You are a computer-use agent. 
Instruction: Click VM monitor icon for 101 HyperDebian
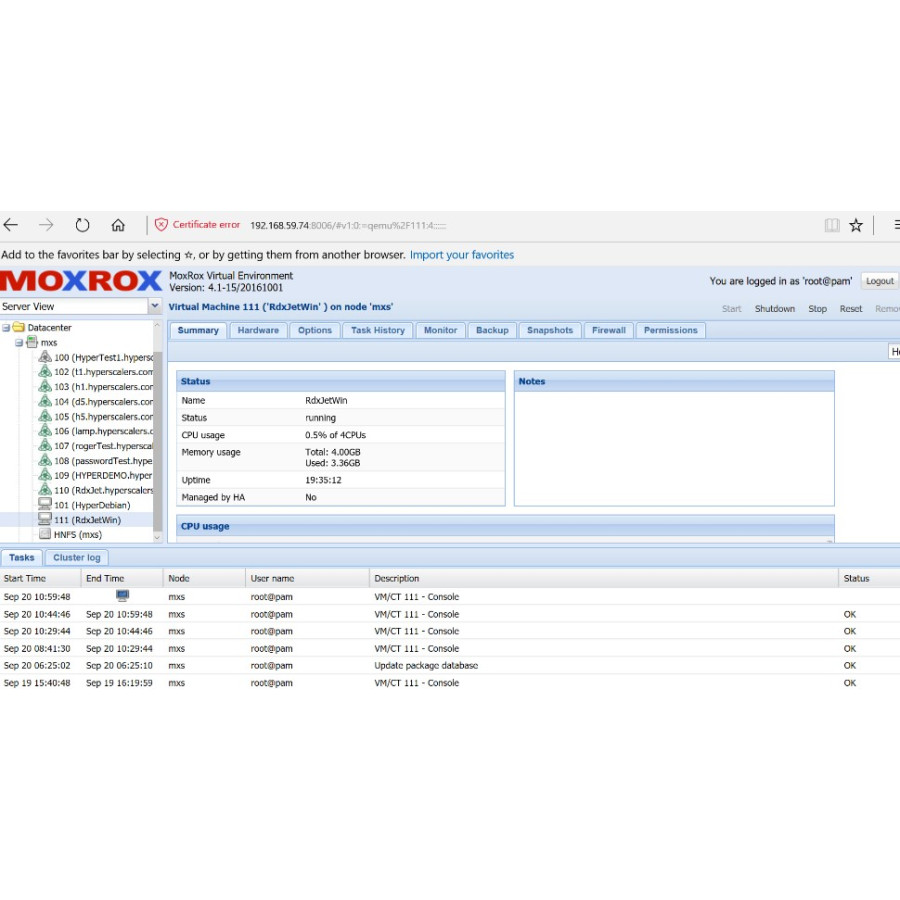45,504
